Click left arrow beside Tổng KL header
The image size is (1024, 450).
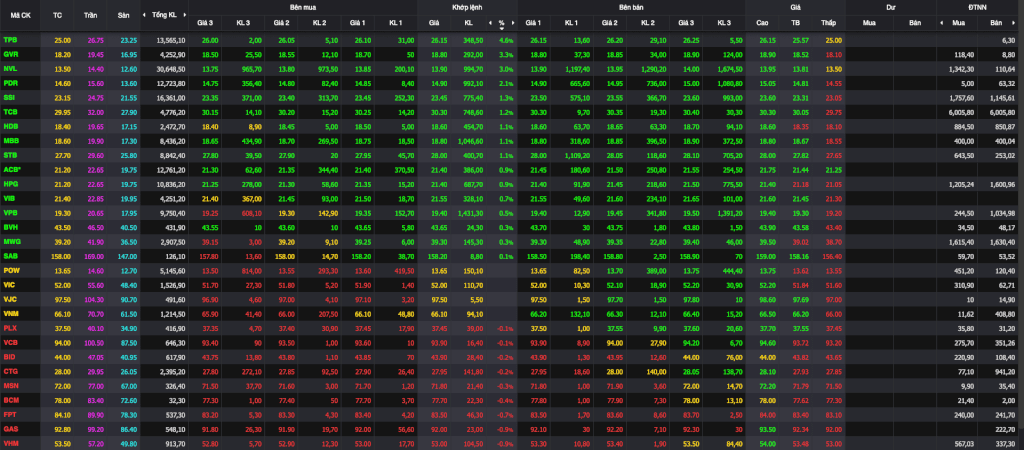pyautogui.click(x=146, y=14)
